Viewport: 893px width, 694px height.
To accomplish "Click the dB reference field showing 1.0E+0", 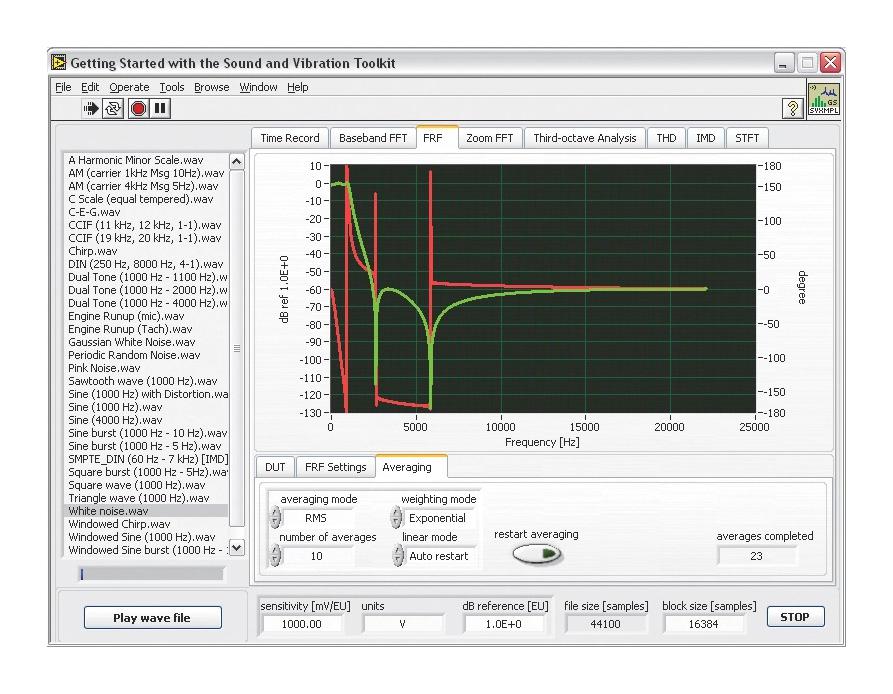I will (503, 624).
